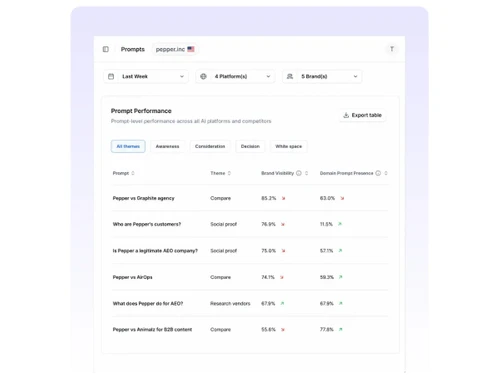The image size is (500, 375).
Task: Sort by Prompt column arrows
Action: pos(133,173)
